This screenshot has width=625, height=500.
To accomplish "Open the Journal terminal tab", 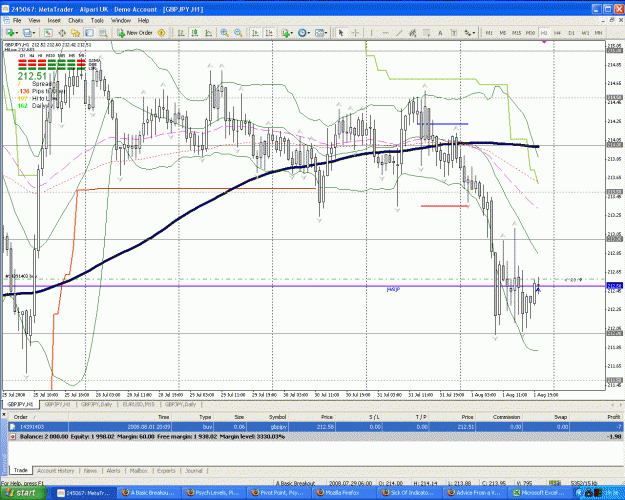I will click(194, 470).
